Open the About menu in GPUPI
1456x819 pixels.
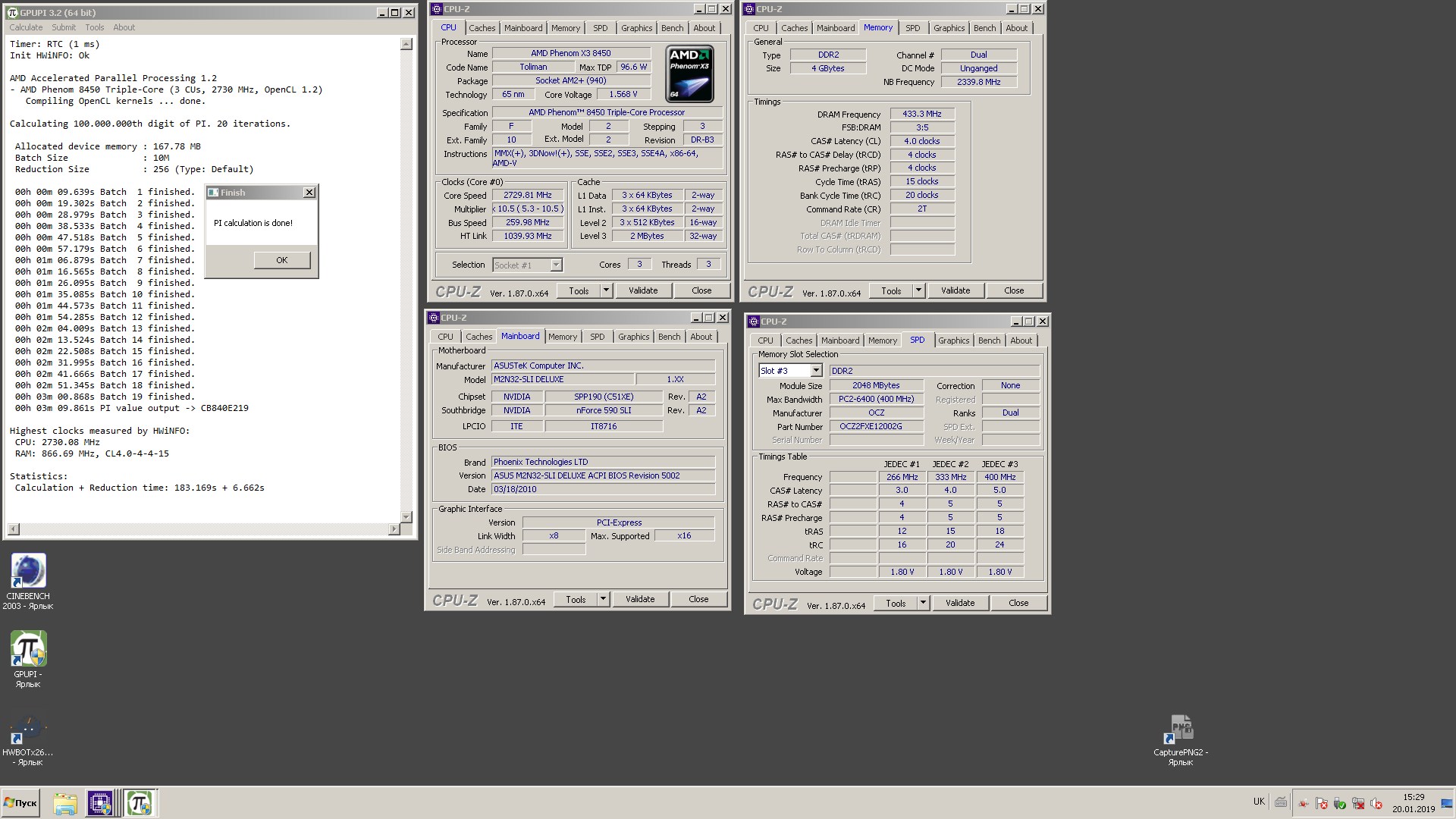point(124,27)
